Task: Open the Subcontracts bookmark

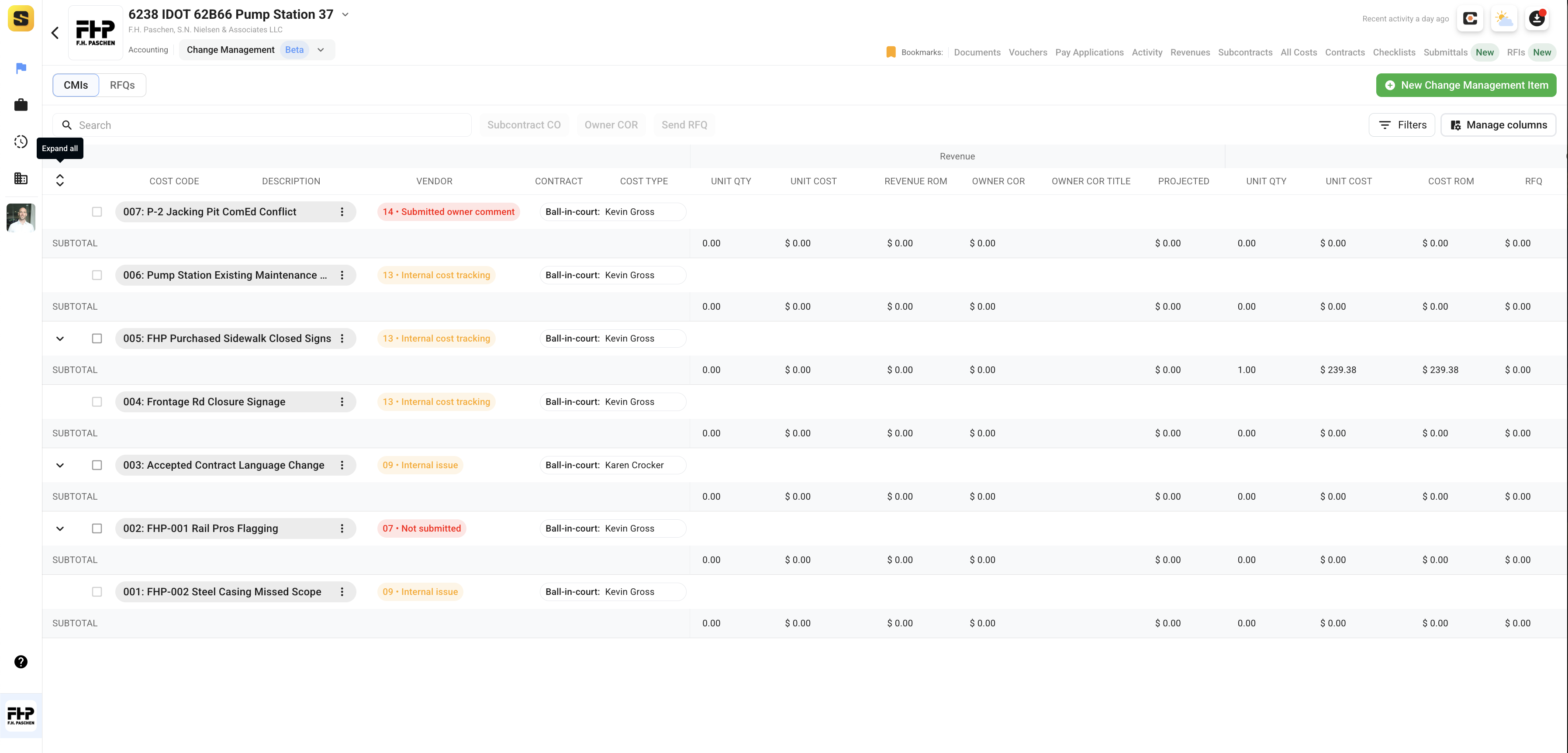Action: pyautogui.click(x=1245, y=52)
